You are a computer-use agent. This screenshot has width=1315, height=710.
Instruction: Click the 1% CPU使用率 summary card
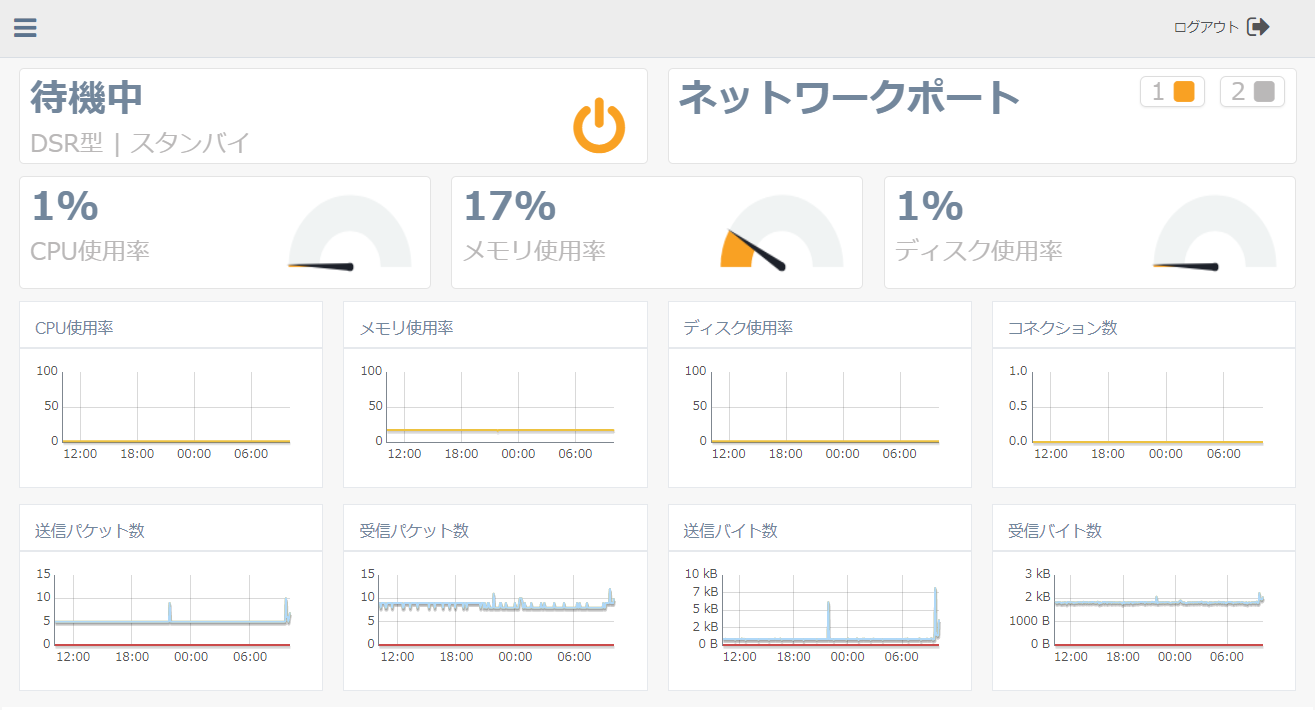point(150,232)
